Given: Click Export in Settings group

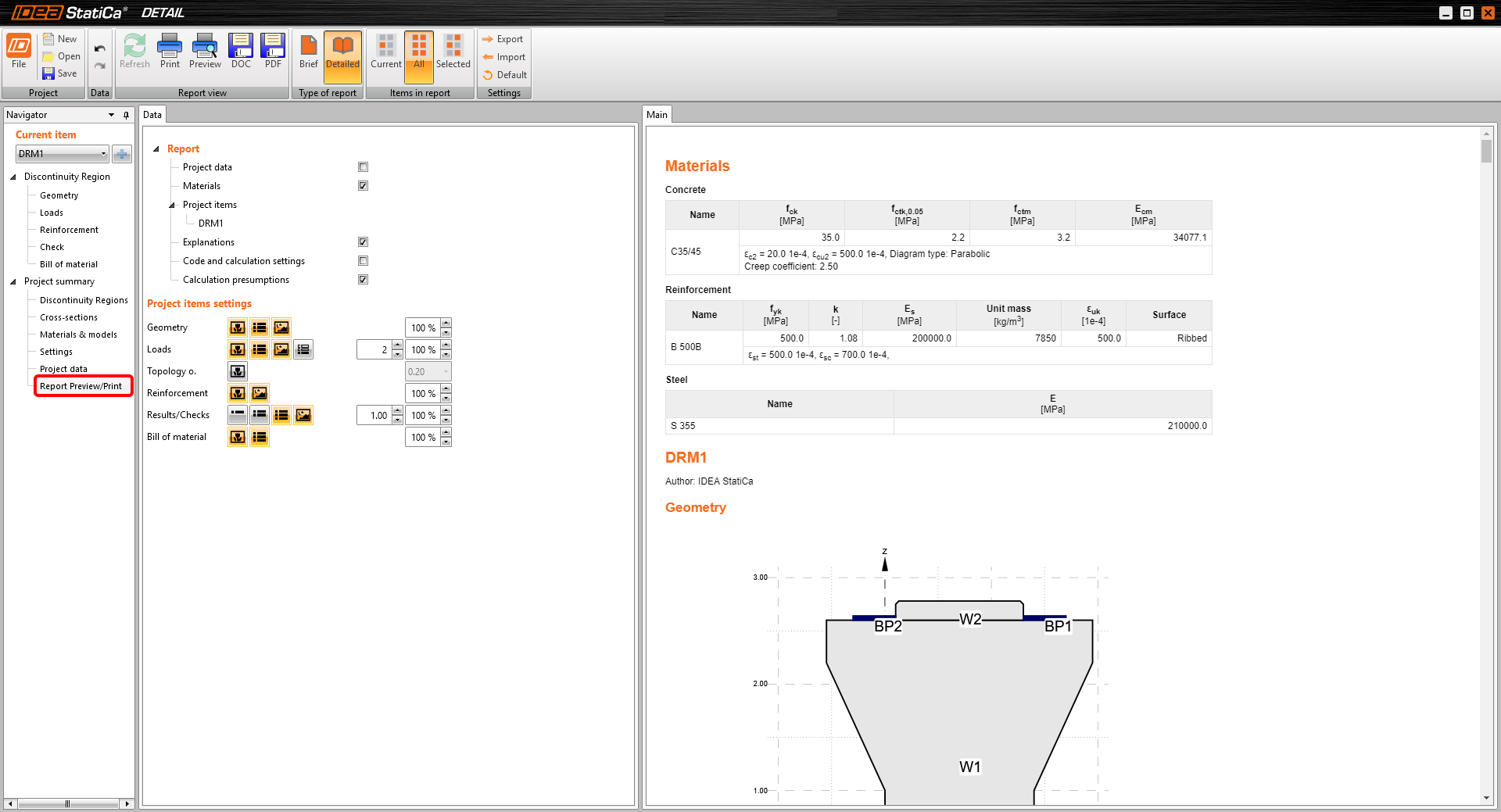Looking at the screenshot, I should [x=503, y=39].
